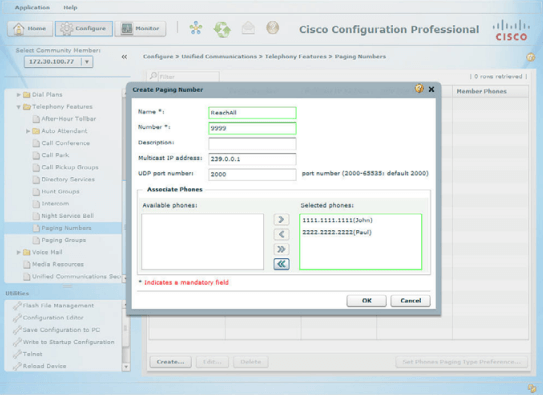This screenshot has width=543, height=395.
Task: Click the network community toolbar icon
Action: coord(196,28)
